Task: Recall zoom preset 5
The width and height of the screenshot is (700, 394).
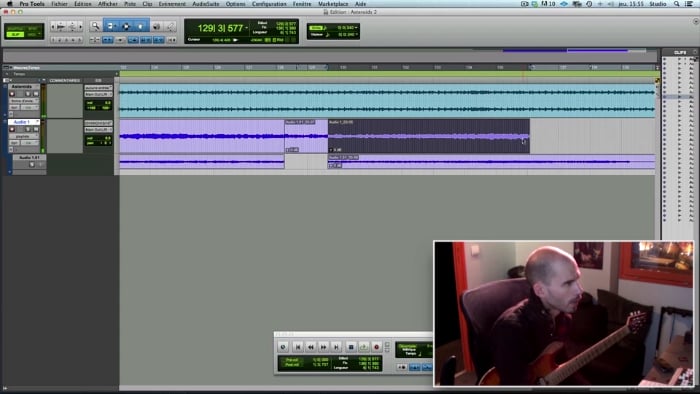Action: [x=79, y=40]
